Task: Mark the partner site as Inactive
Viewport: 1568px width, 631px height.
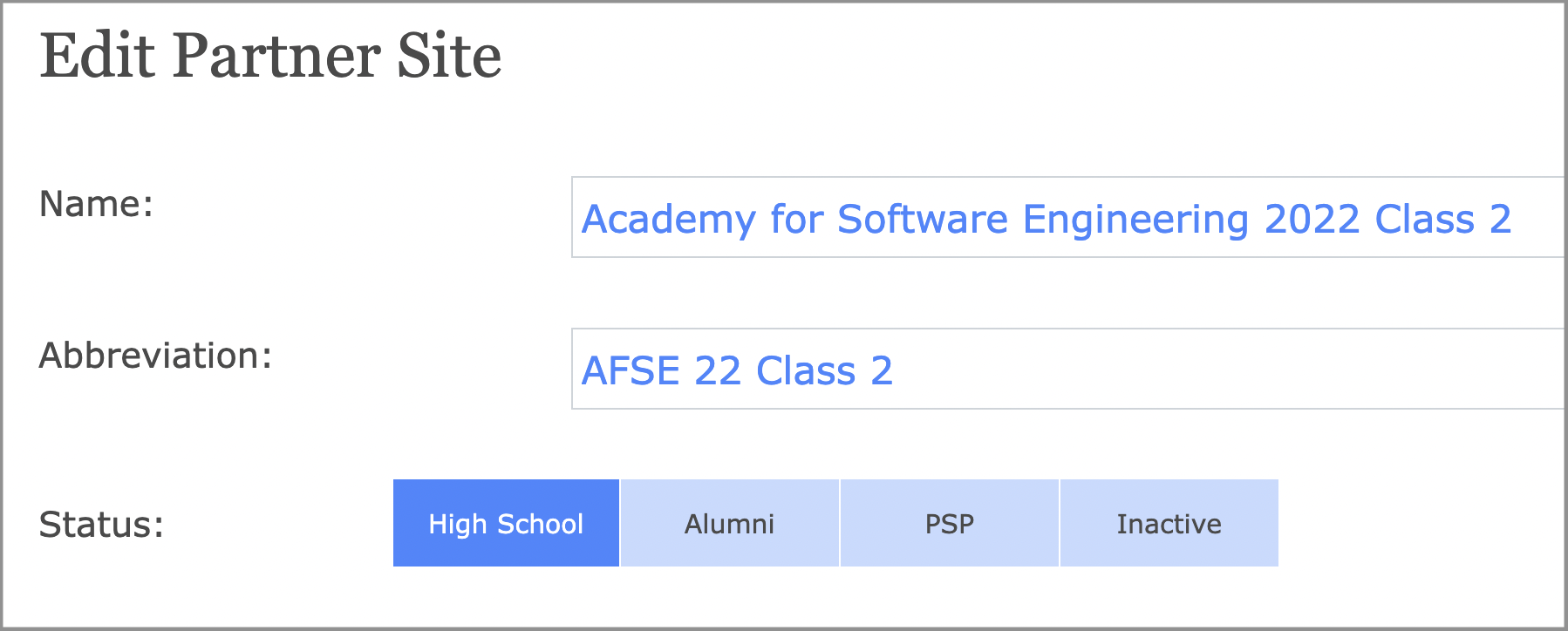Action: tap(1169, 523)
